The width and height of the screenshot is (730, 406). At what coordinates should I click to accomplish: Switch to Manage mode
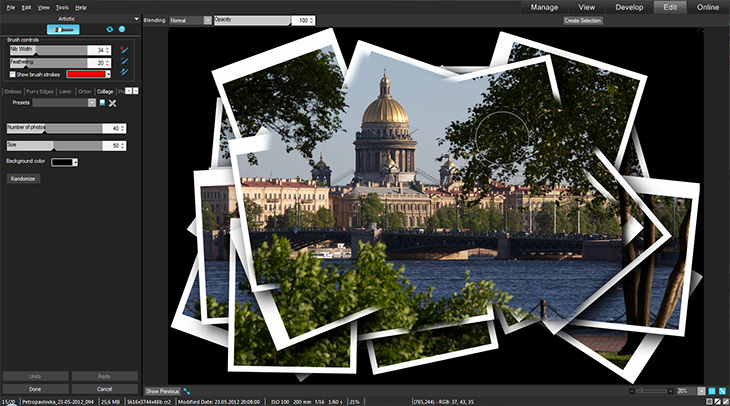coord(544,7)
